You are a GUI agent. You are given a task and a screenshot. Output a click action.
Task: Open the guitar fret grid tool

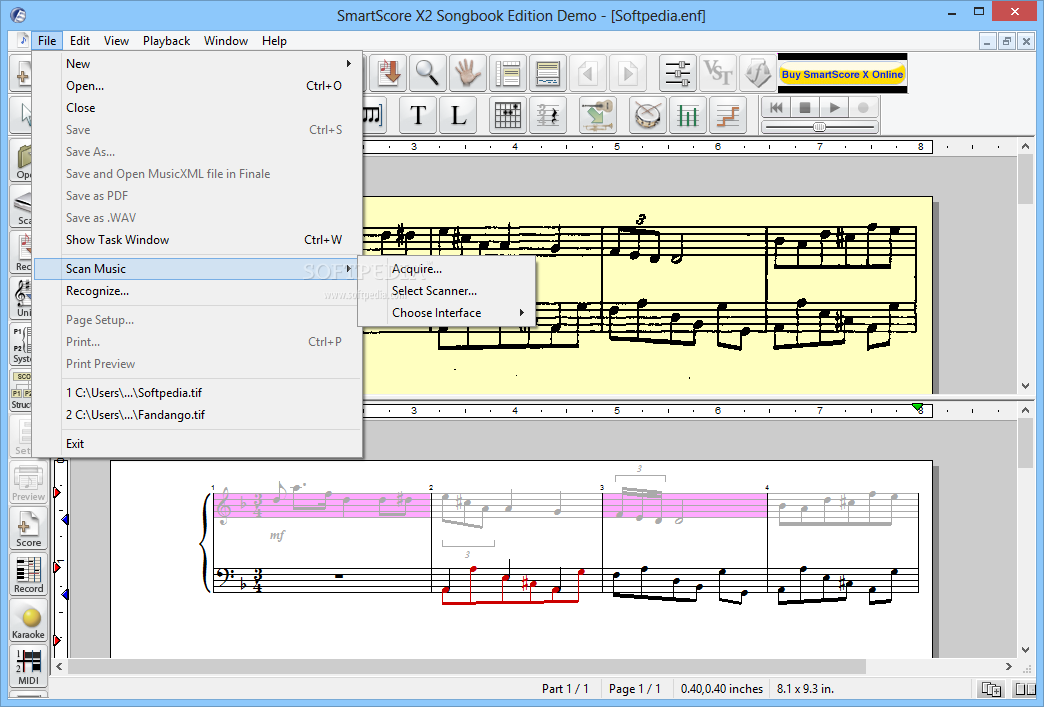507,115
